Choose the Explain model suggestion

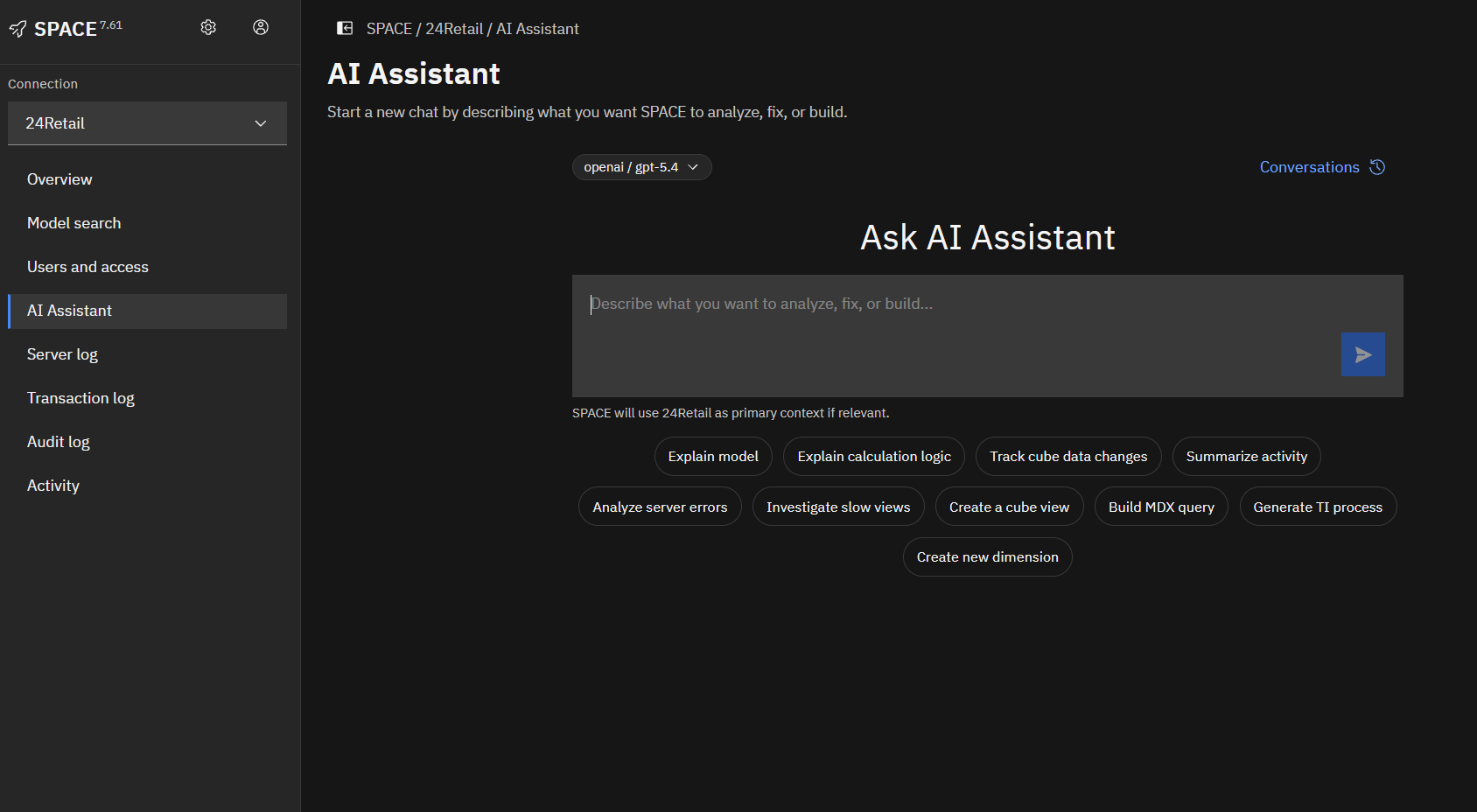coord(713,457)
